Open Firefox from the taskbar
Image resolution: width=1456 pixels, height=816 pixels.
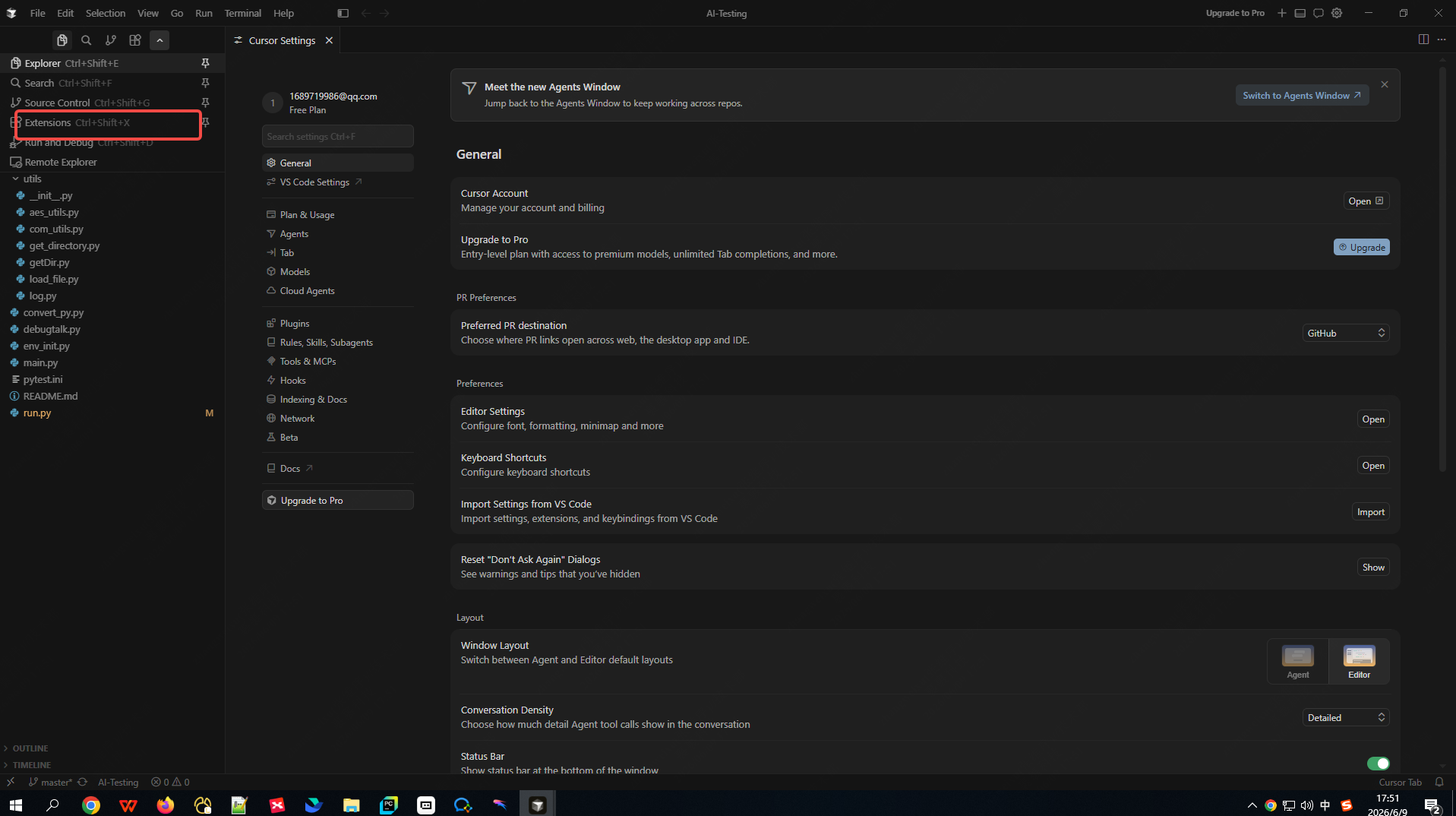click(165, 805)
